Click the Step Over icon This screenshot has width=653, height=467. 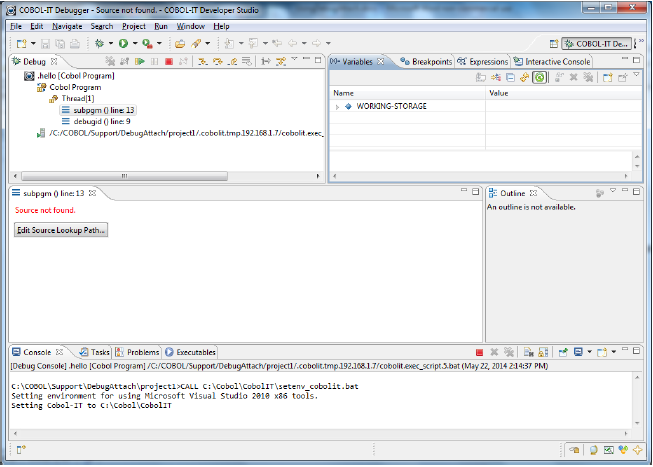click(x=218, y=62)
